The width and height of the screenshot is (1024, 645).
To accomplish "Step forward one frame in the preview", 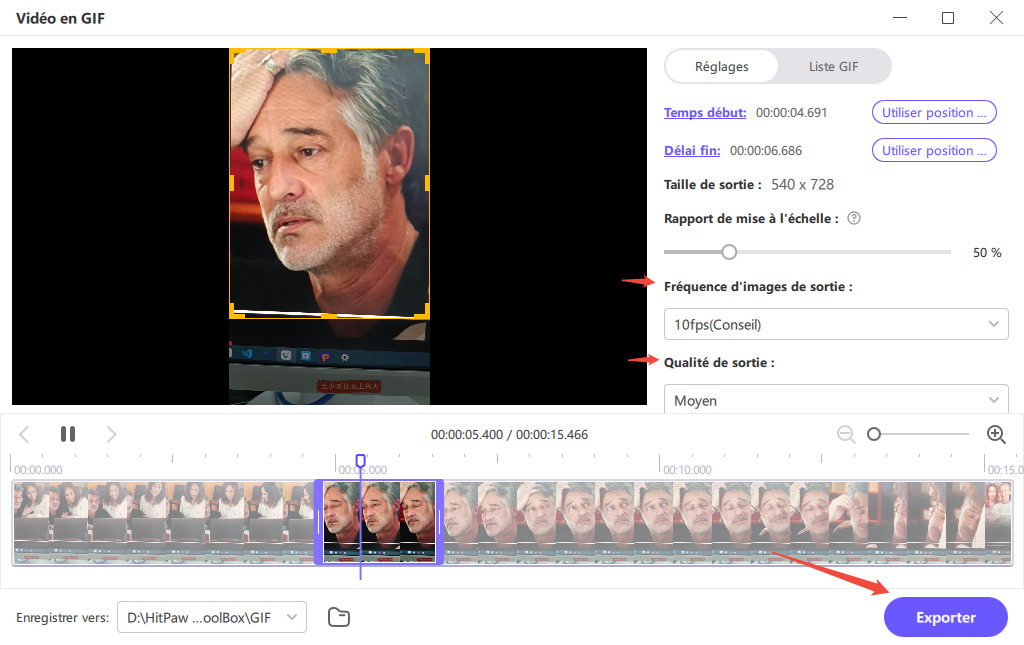I will click(111, 434).
